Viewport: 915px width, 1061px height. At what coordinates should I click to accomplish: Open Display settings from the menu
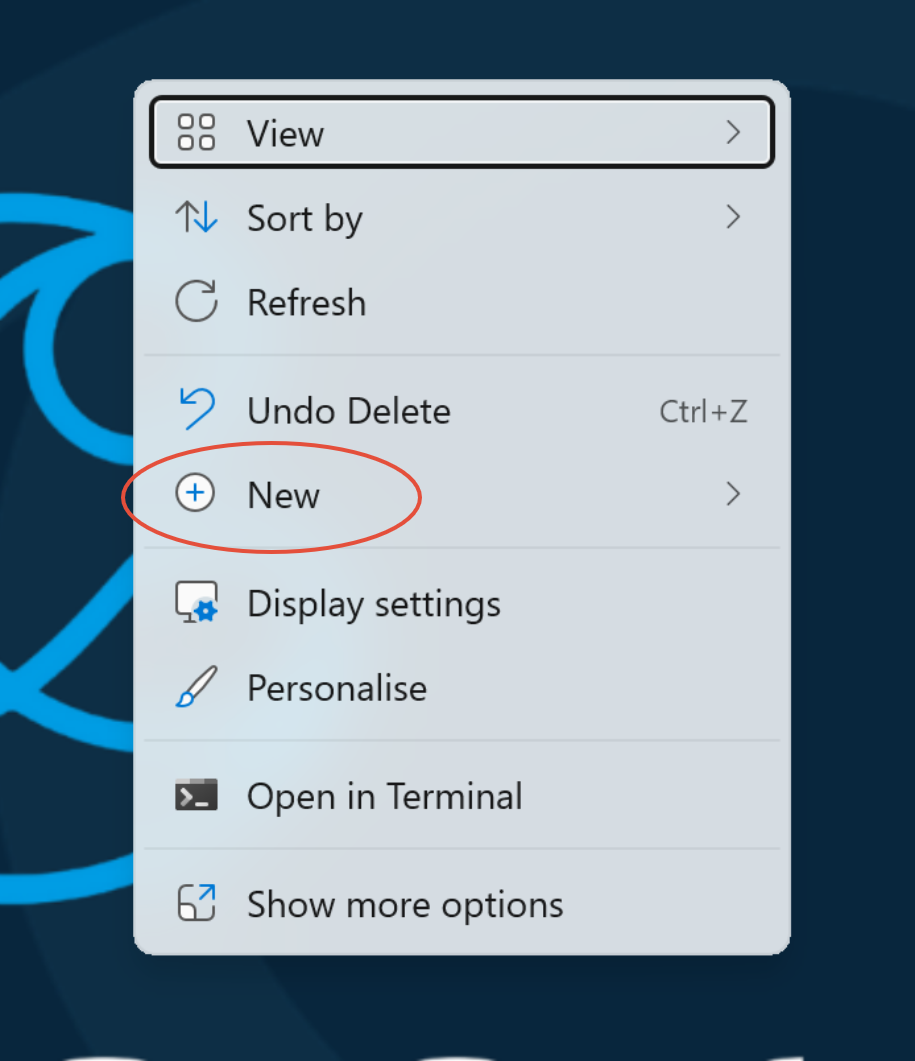coord(462,603)
